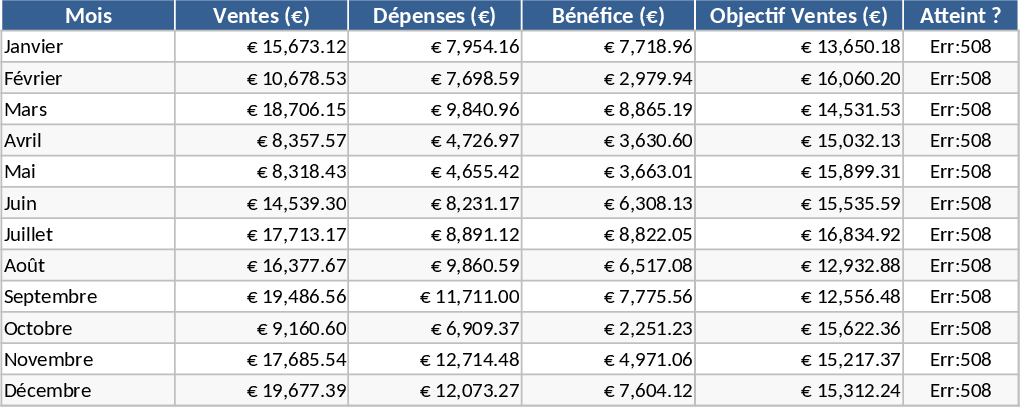Click the Janvier month cell

pos(88,47)
